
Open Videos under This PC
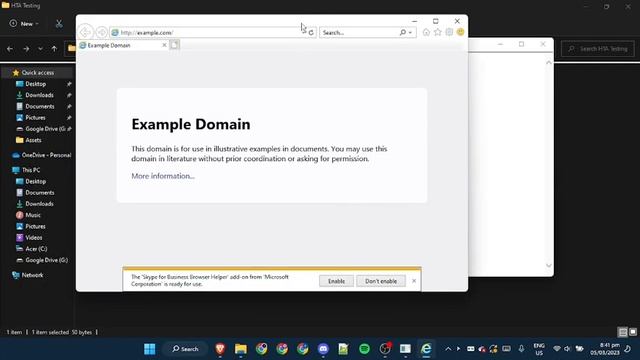pos(33,238)
